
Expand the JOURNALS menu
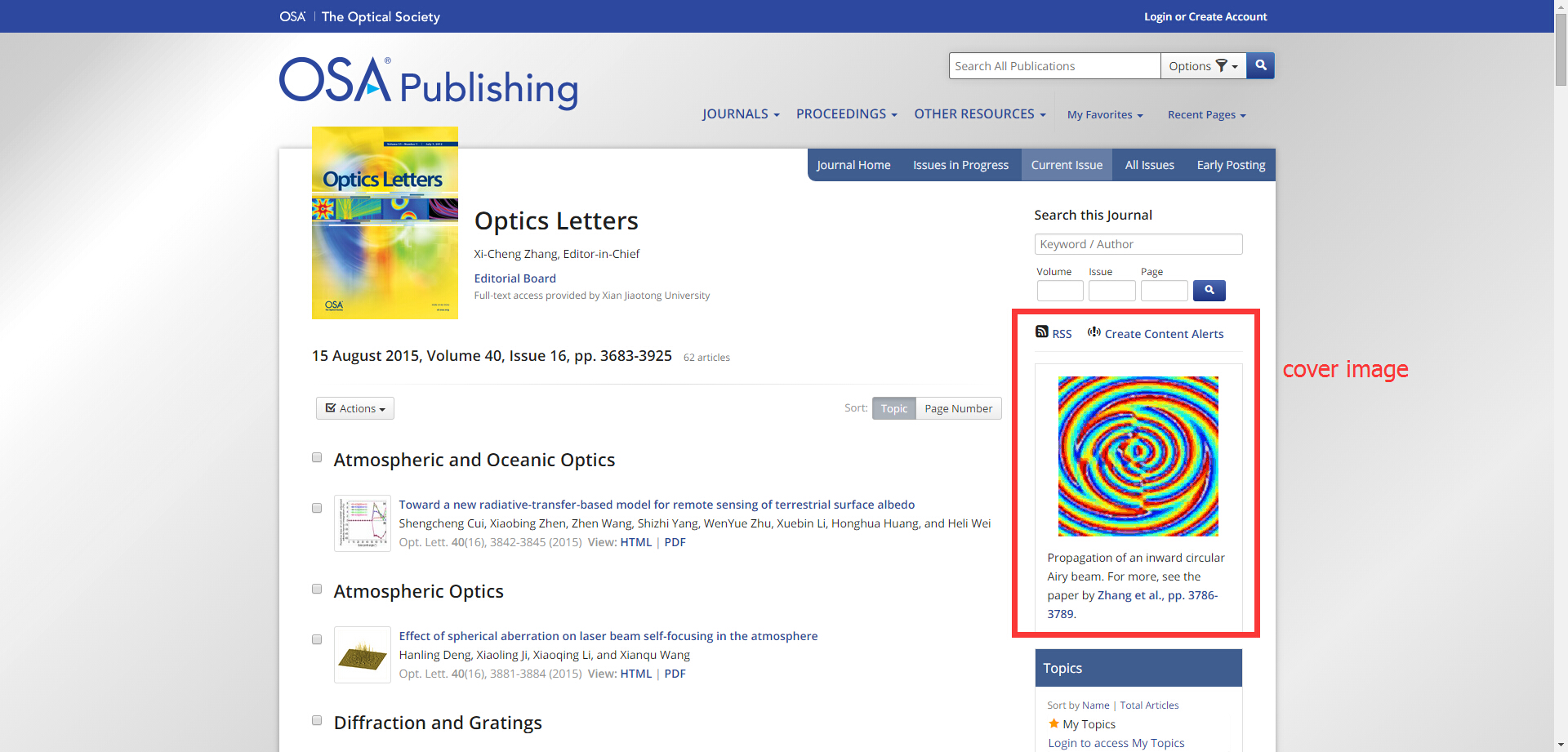741,114
